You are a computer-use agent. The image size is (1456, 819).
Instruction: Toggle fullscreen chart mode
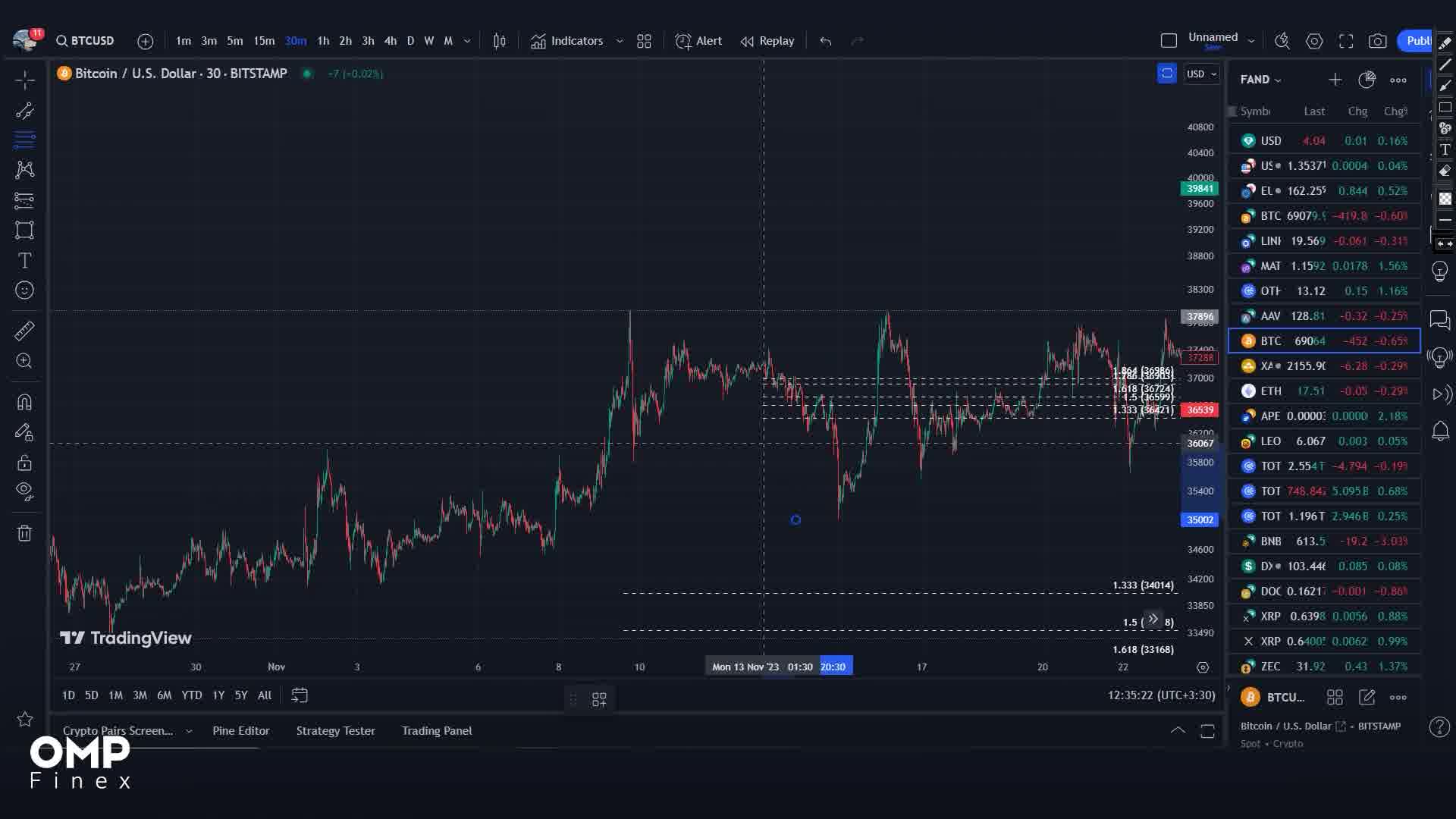tap(1347, 41)
